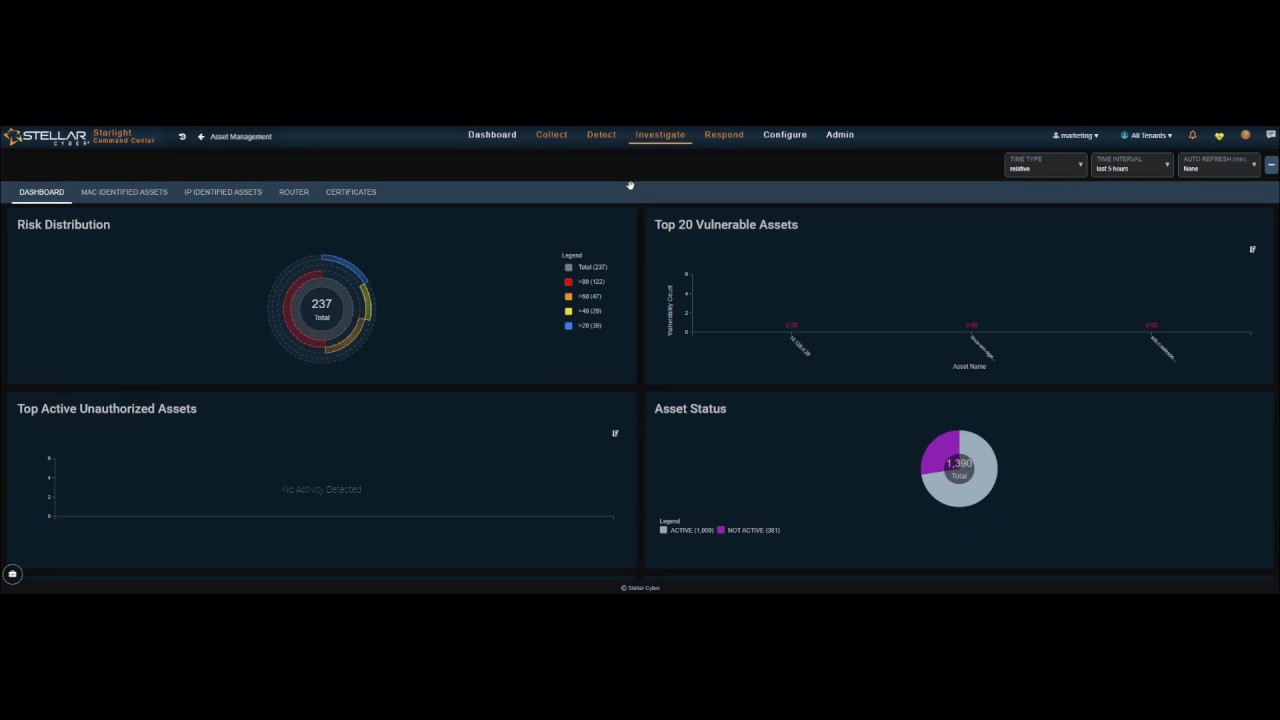1280x720 pixels.
Task: Open the Detect menu
Action: pyautogui.click(x=601, y=135)
